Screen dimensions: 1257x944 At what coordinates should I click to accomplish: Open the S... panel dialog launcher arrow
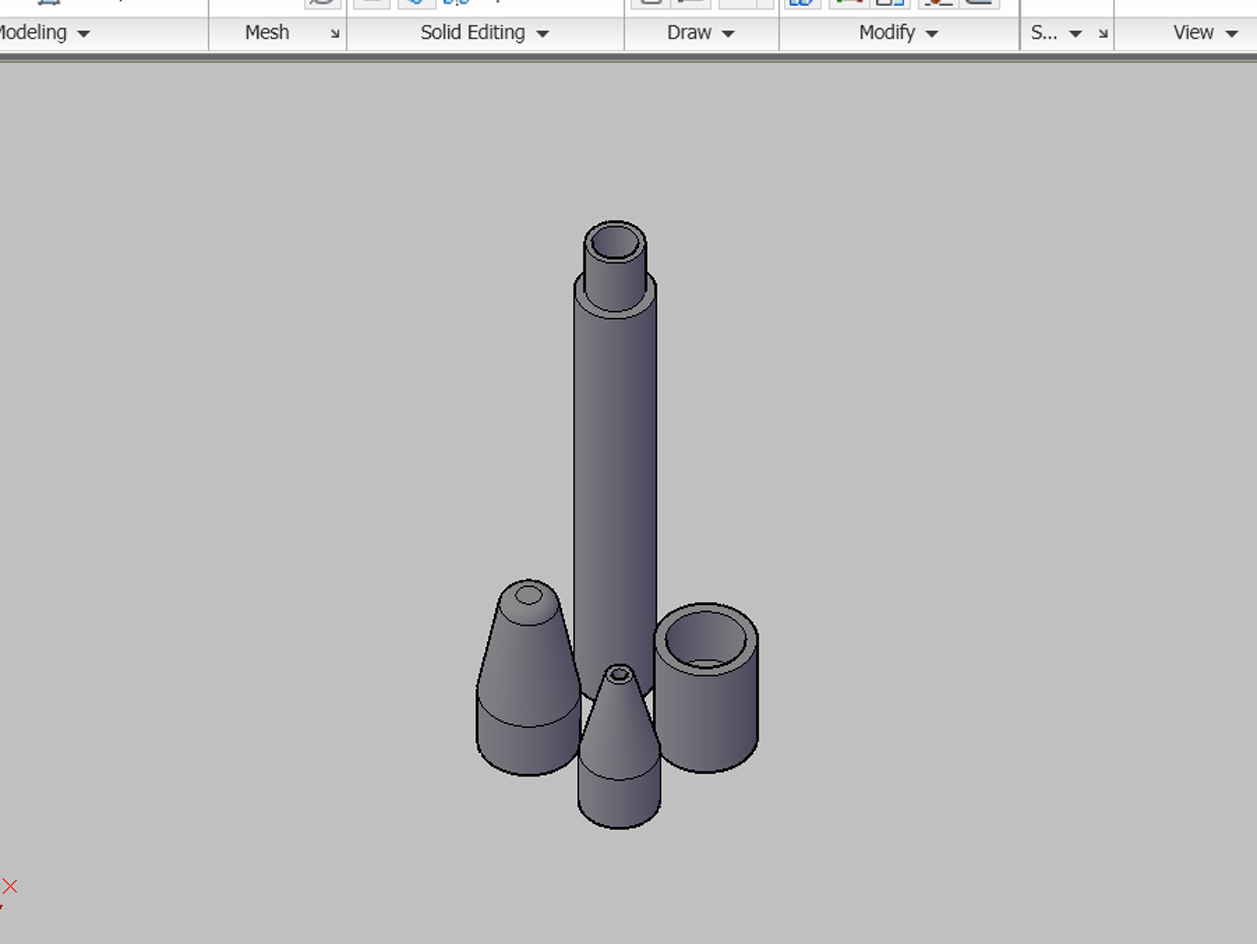[x=1103, y=34]
